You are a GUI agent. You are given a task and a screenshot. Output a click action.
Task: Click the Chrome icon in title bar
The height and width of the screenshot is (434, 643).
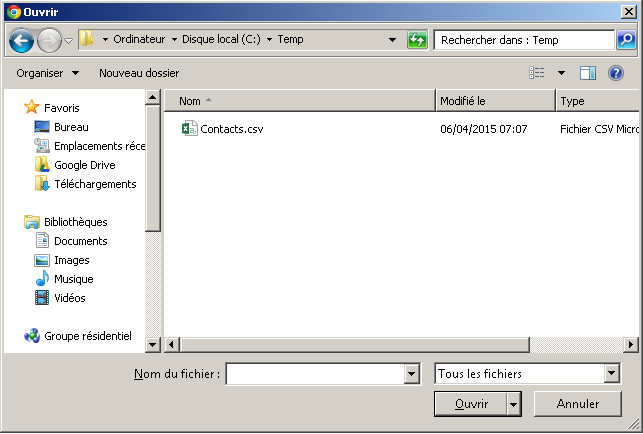click(14, 12)
